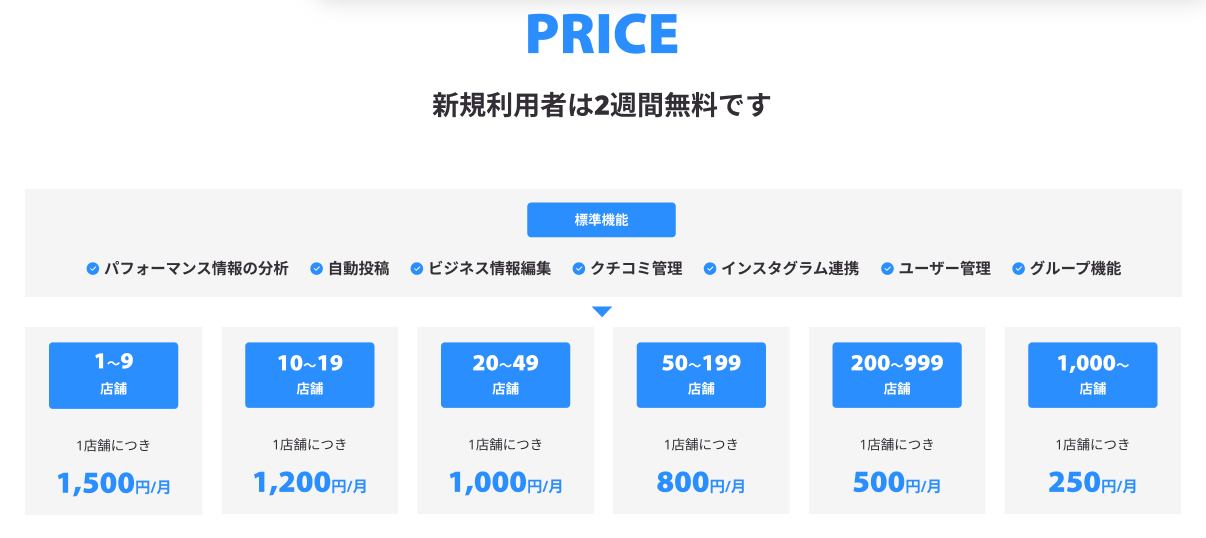The height and width of the screenshot is (538, 1206).
Task: Click the 250円/月 price text
Action: point(1092,484)
